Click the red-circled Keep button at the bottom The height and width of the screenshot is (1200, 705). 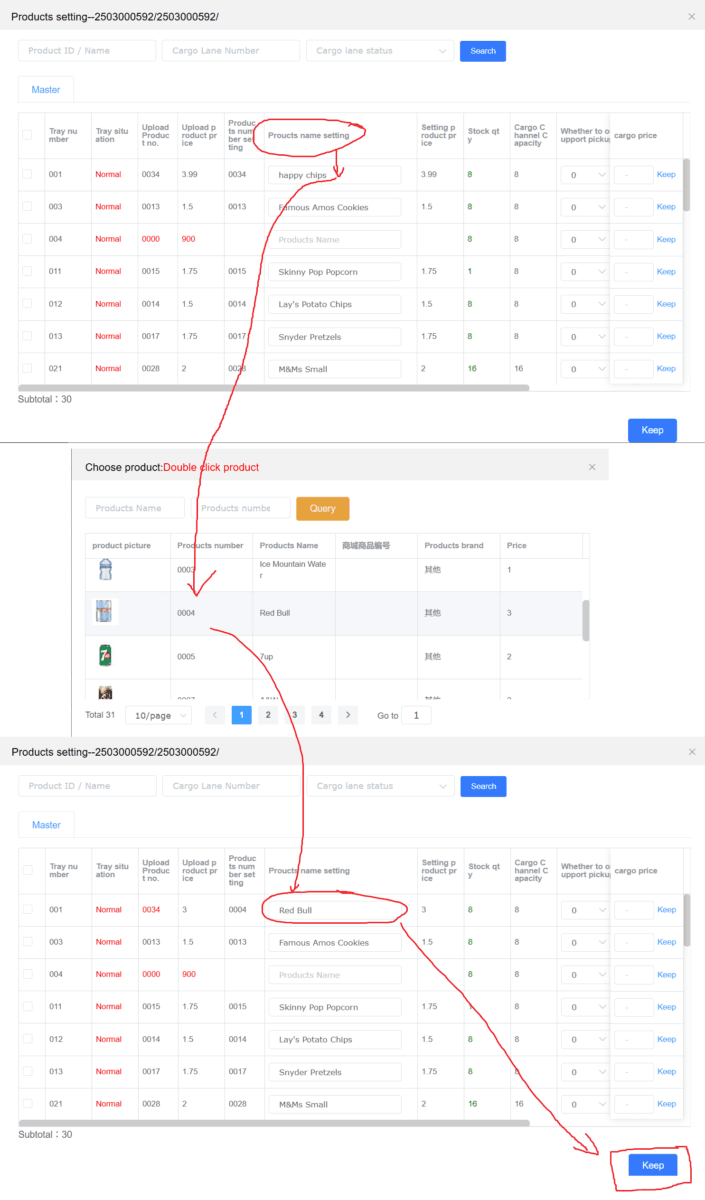[x=652, y=1165]
